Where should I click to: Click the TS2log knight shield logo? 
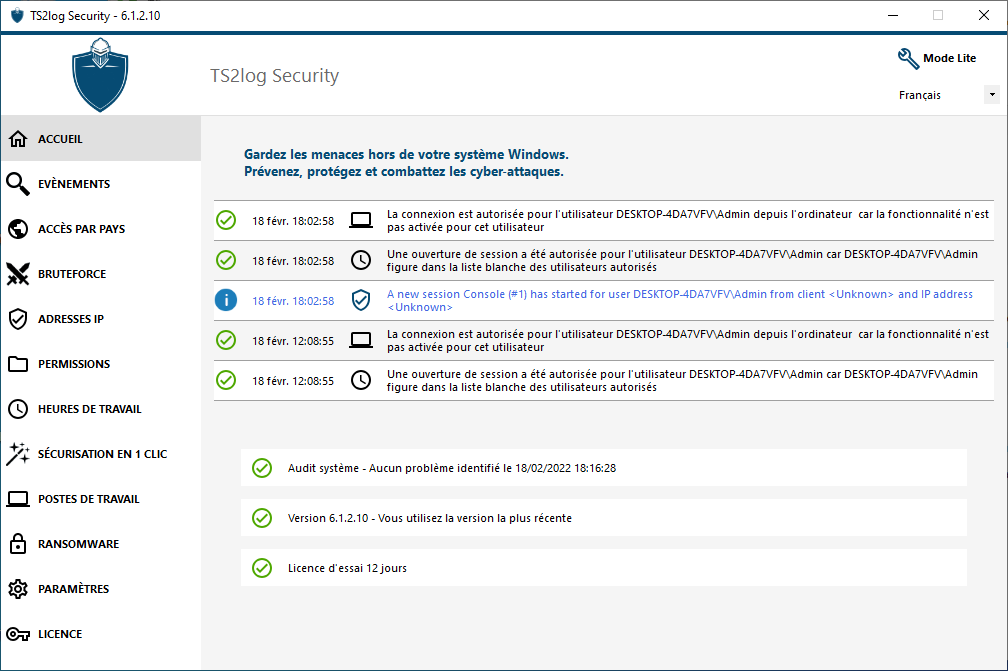[100, 75]
